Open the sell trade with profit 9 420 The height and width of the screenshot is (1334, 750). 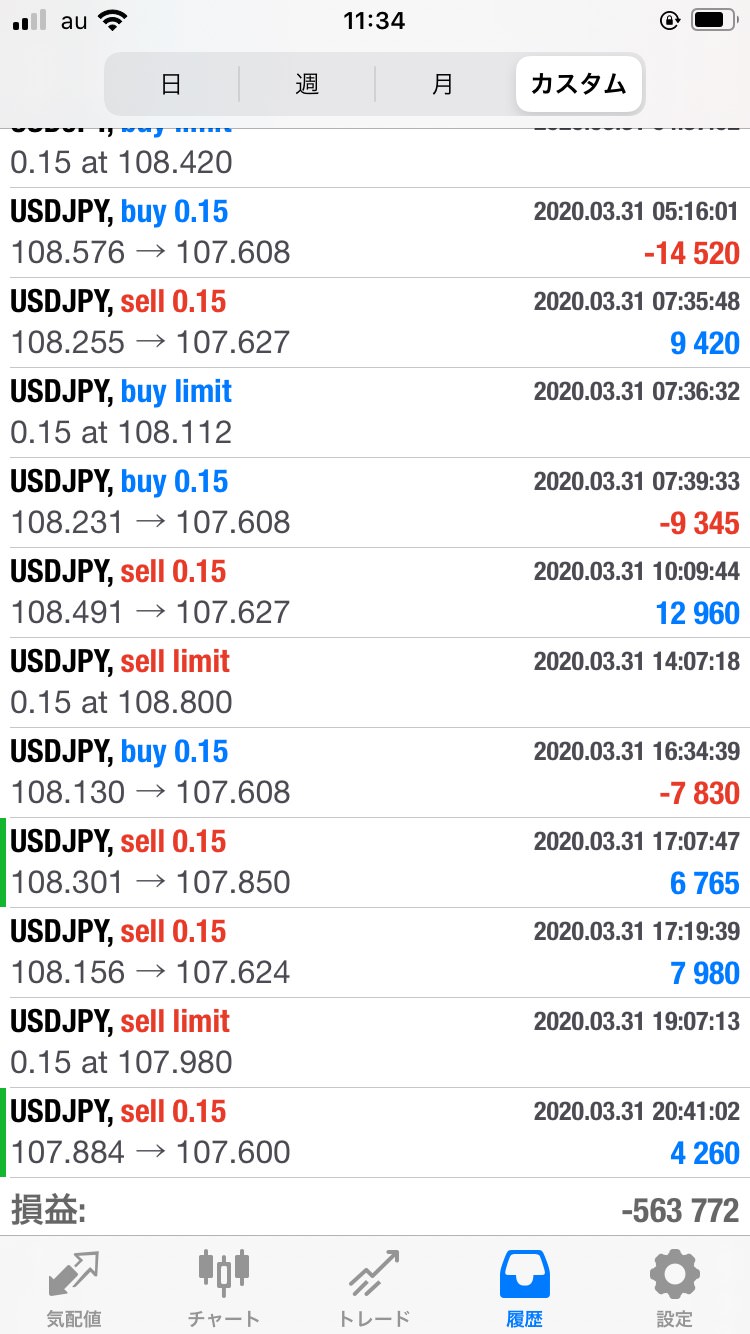point(375,322)
